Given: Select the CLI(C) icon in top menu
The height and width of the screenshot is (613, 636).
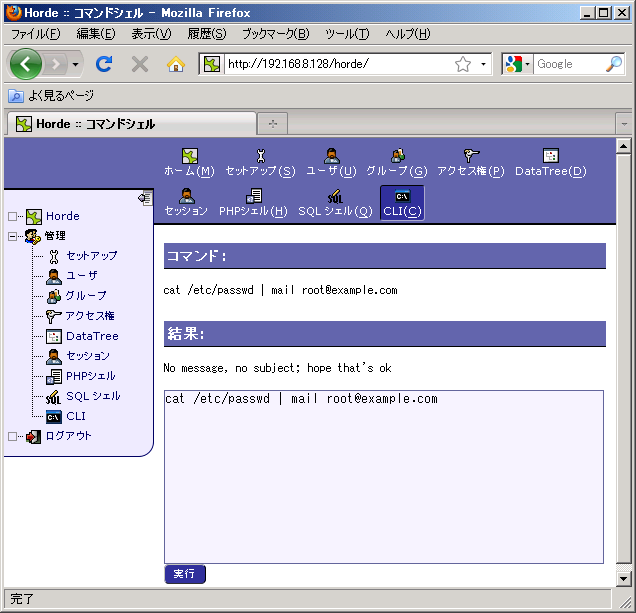Looking at the screenshot, I should [x=402, y=197].
